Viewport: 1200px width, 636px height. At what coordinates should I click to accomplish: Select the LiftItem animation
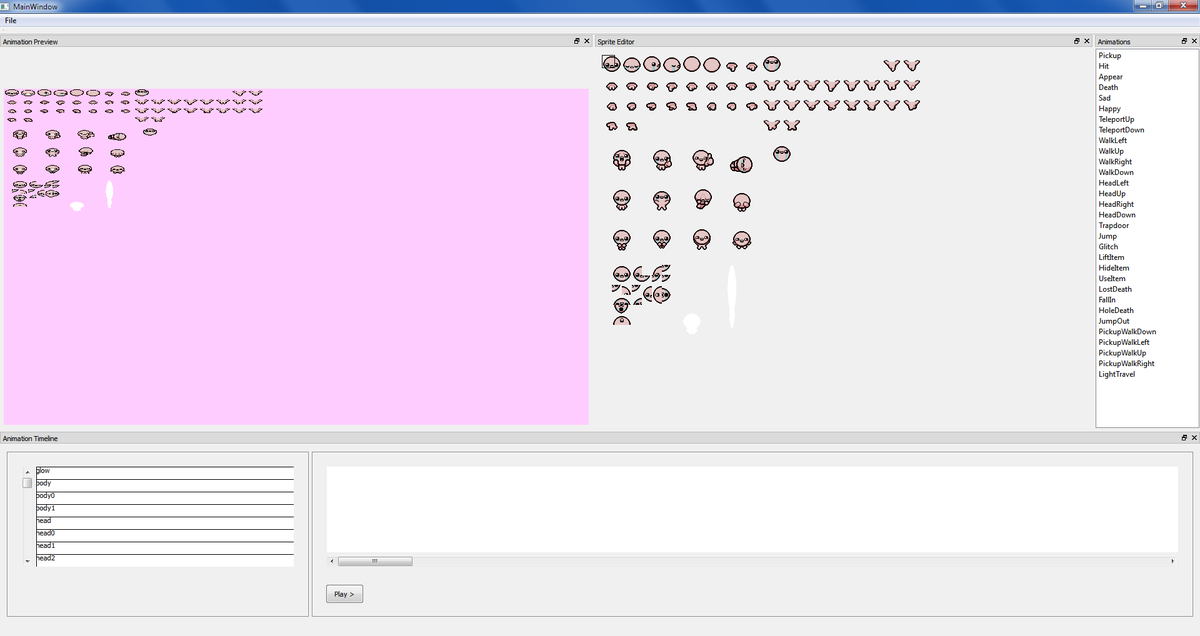tap(1146, 257)
